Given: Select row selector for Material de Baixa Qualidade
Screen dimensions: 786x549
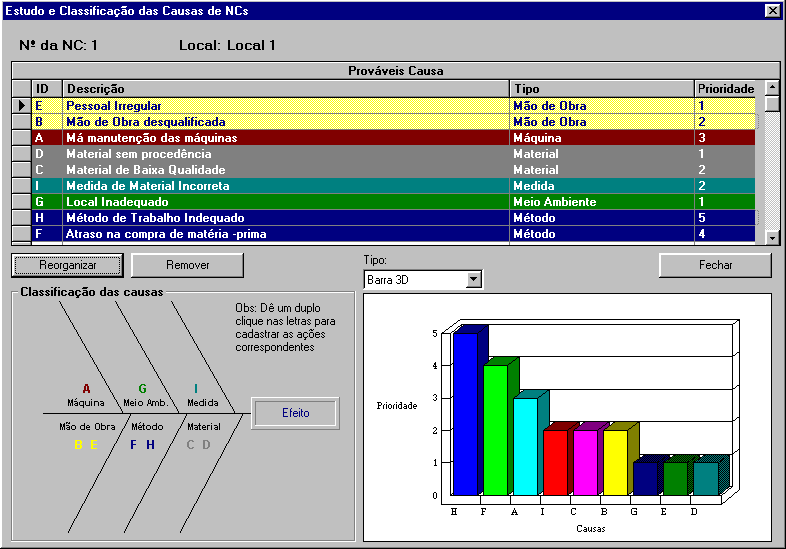Looking at the screenshot, I should [x=22, y=169].
